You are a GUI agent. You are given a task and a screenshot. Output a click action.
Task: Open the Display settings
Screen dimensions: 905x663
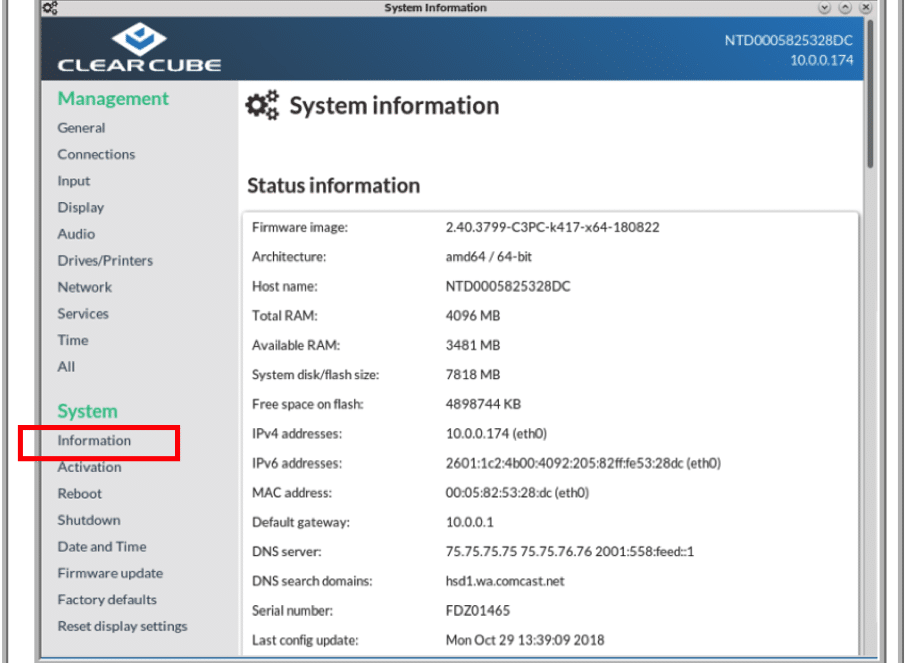coord(81,207)
